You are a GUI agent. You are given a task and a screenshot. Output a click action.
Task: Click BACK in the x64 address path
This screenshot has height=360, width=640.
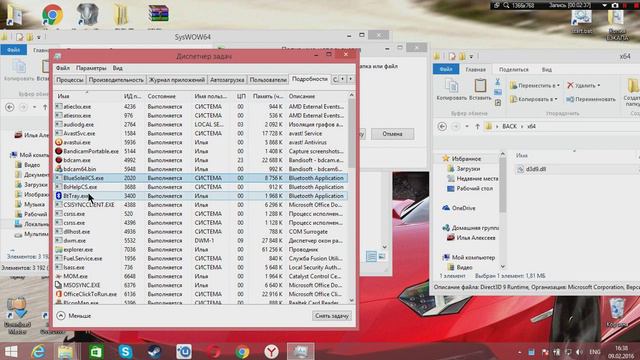tap(509, 127)
